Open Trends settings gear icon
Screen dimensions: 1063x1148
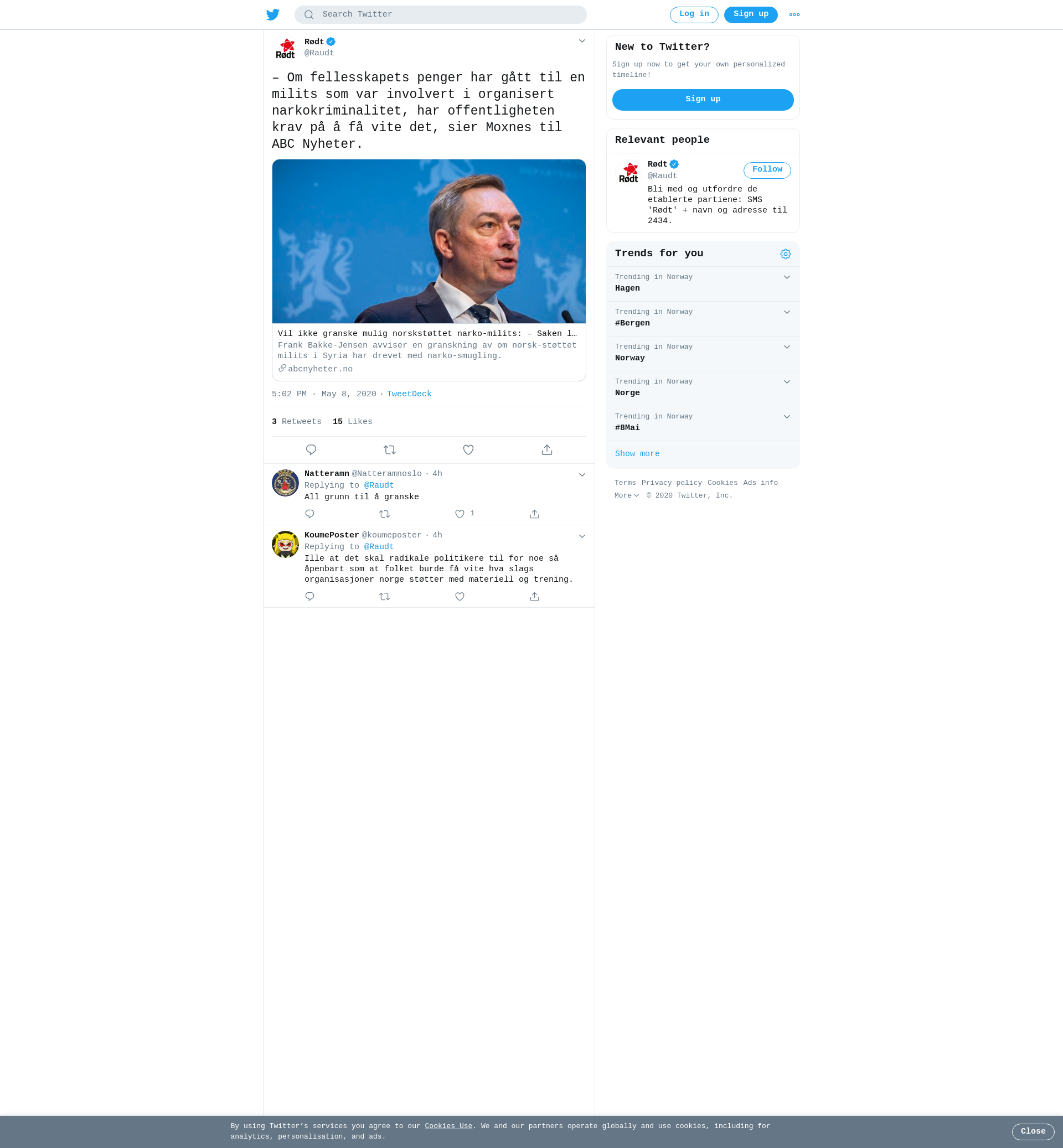click(x=785, y=254)
